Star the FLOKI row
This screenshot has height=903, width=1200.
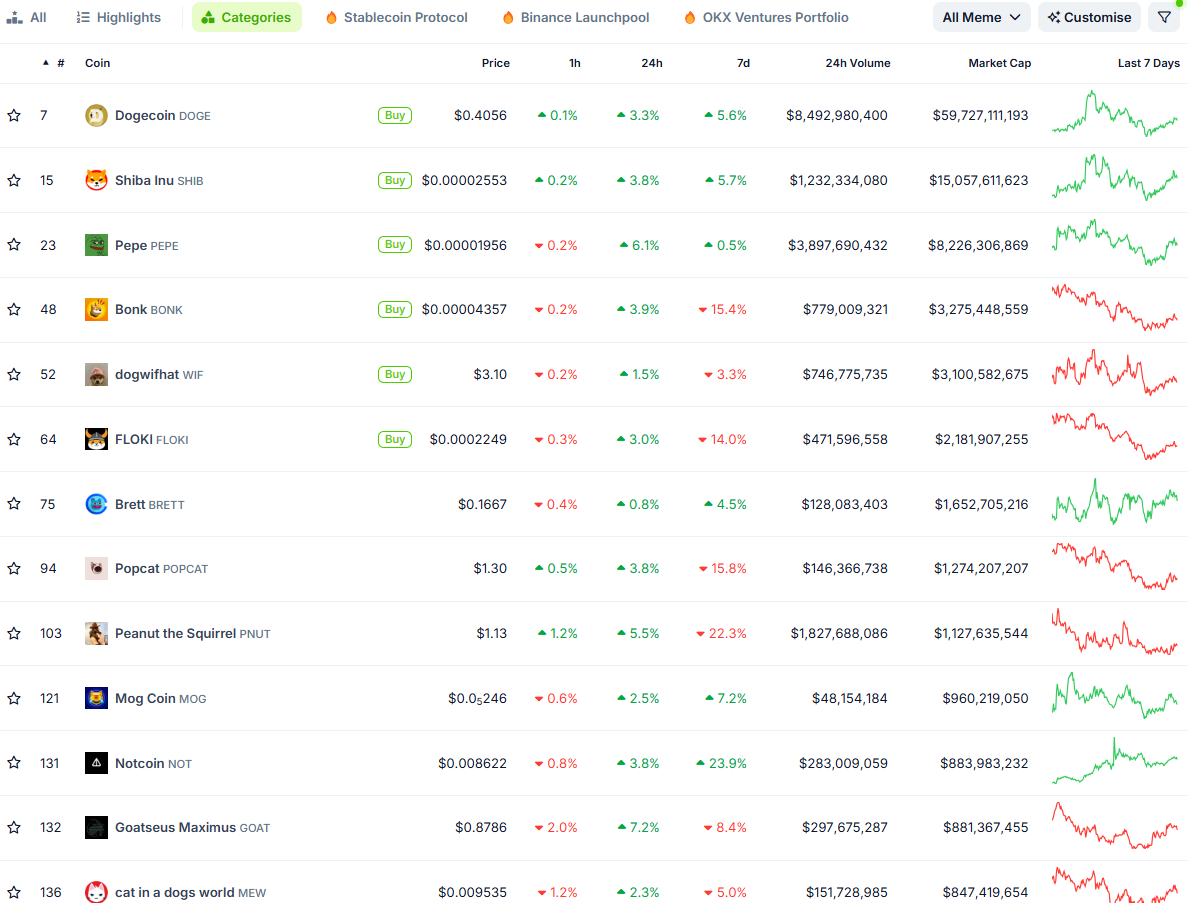(14, 439)
